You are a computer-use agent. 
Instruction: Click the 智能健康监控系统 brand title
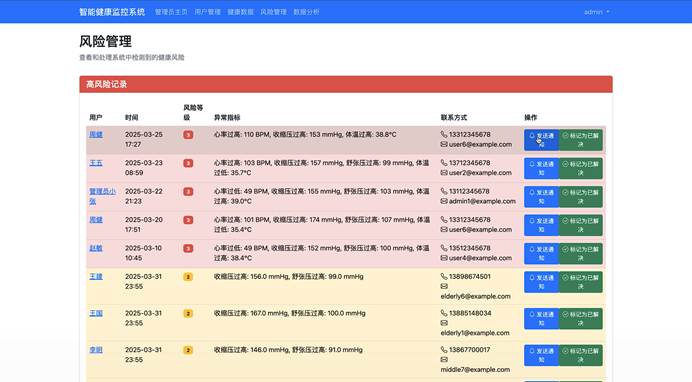(x=112, y=12)
